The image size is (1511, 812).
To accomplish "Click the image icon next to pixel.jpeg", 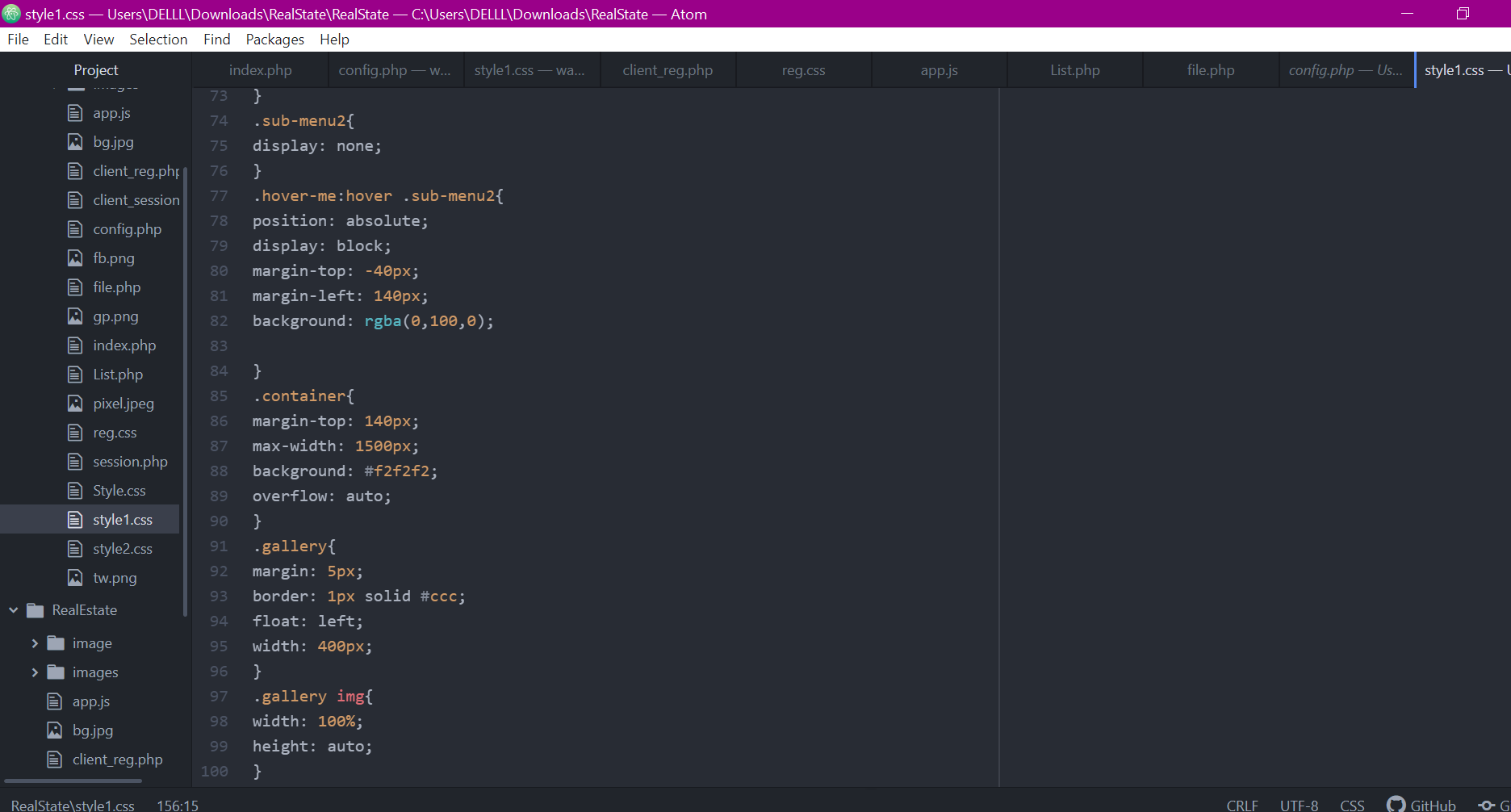I will coord(75,404).
